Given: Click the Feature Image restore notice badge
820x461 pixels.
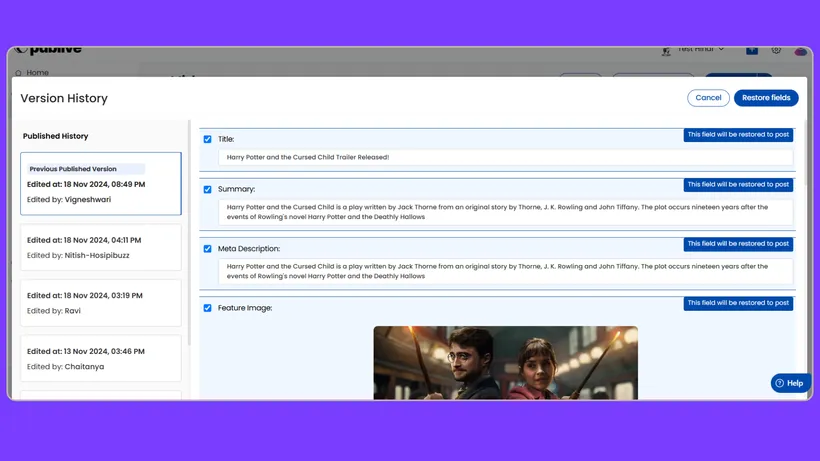Looking at the screenshot, I should (x=738, y=303).
